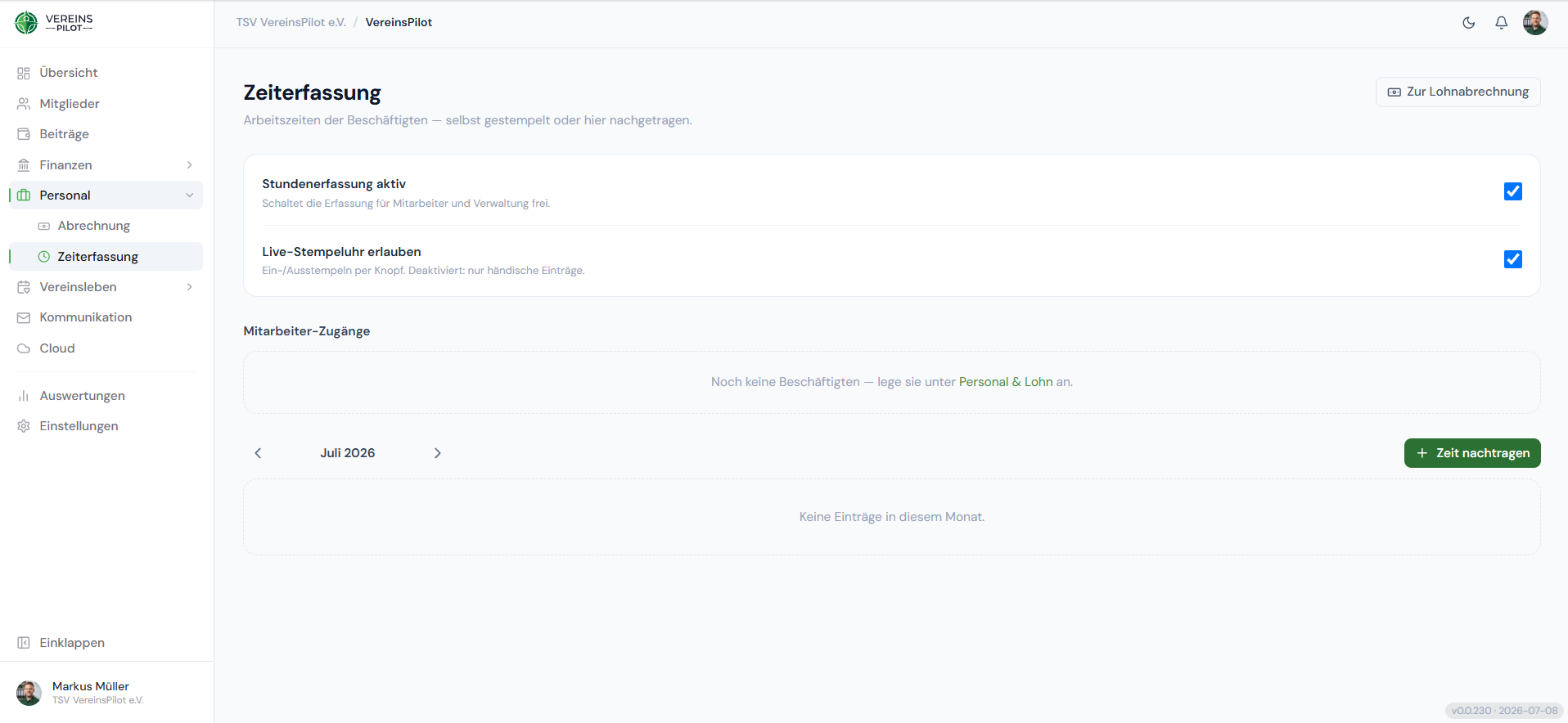
Task: Click the Einstellungen label in sidebar
Action: [x=79, y=426]
